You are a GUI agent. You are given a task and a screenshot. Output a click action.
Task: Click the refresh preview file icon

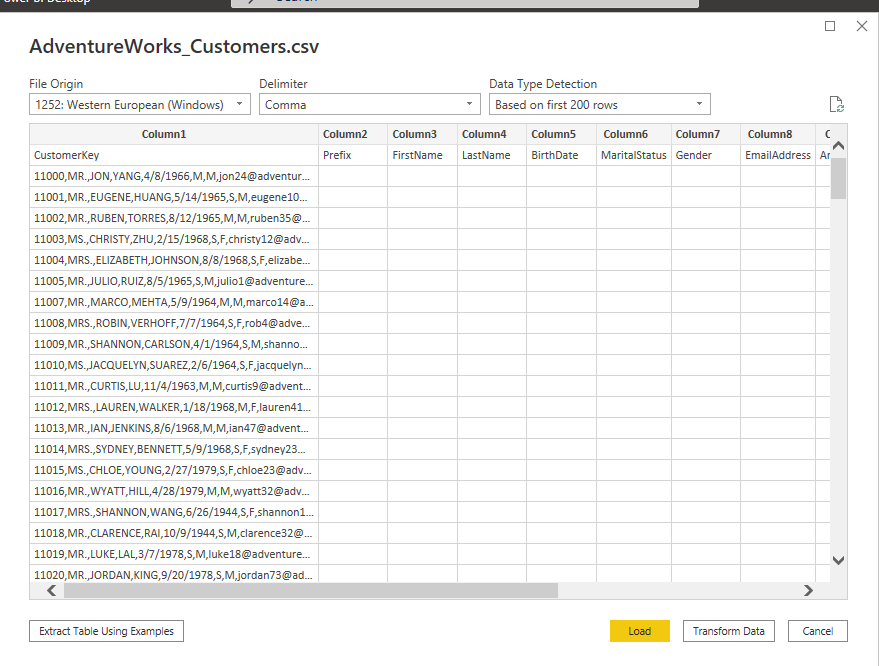836,104
